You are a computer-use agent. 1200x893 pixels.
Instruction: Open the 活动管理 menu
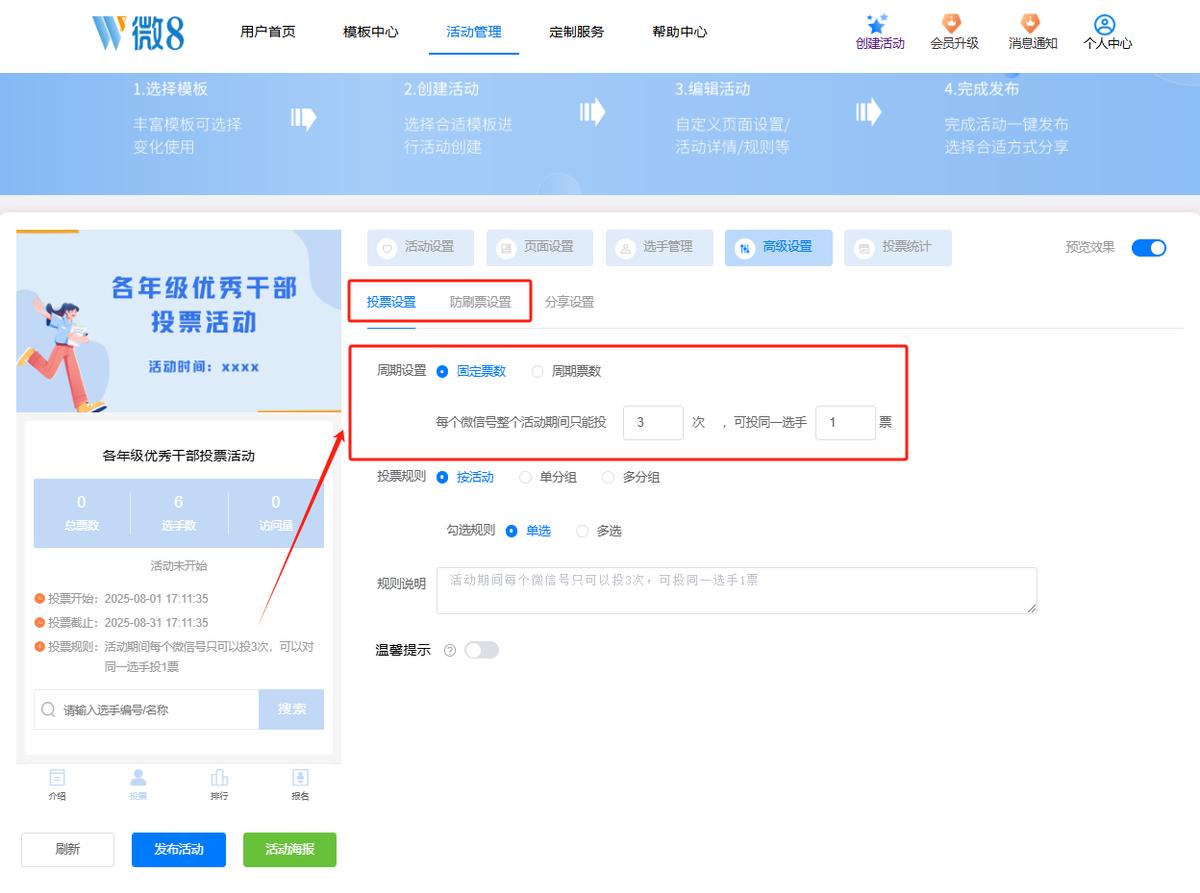pos(474,32)
